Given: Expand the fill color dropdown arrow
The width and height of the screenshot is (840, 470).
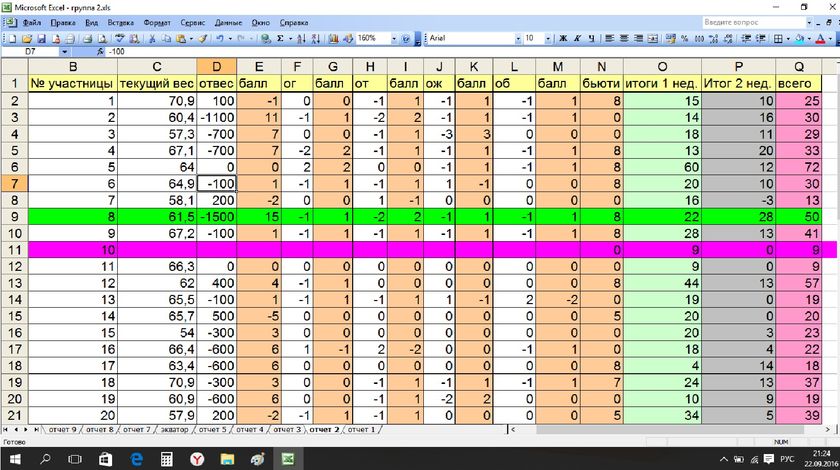Looking at the screenshot, I should pyautogui.click(x=809, y=39).
